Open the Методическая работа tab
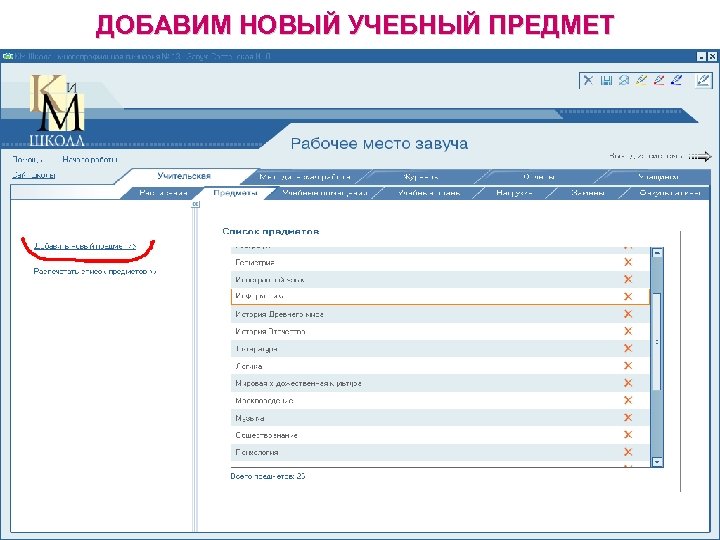The image size is (720, 540). coord(305,177)
